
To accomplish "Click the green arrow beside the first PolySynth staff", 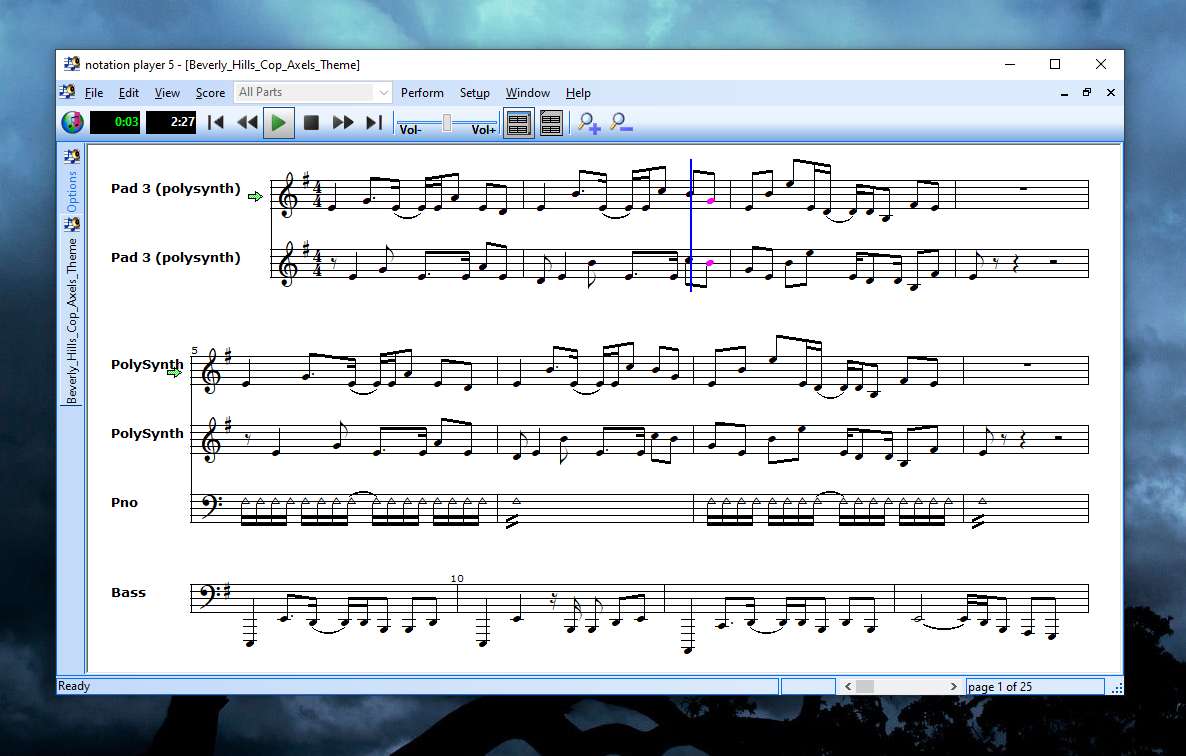I will click(x=175, y=372).
